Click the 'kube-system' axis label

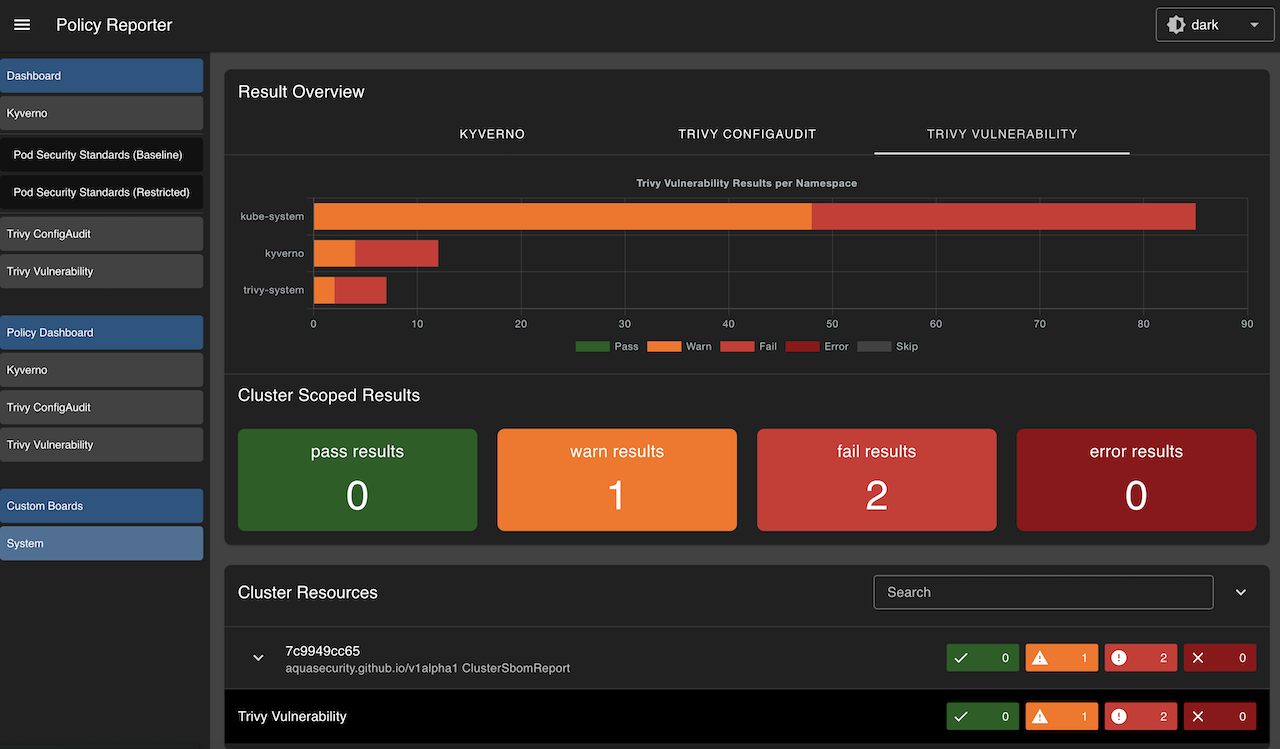click(x=272, y=216)
